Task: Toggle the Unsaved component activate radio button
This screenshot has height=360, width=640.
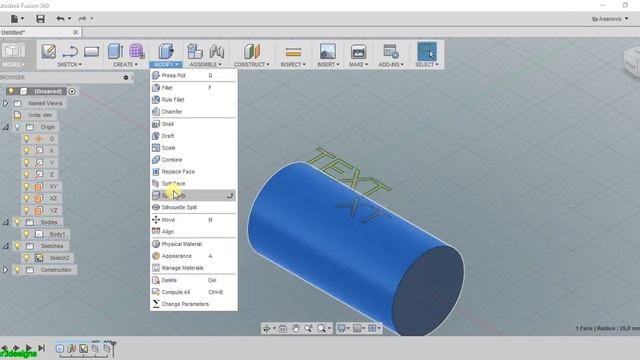Action: coord(72,91)
